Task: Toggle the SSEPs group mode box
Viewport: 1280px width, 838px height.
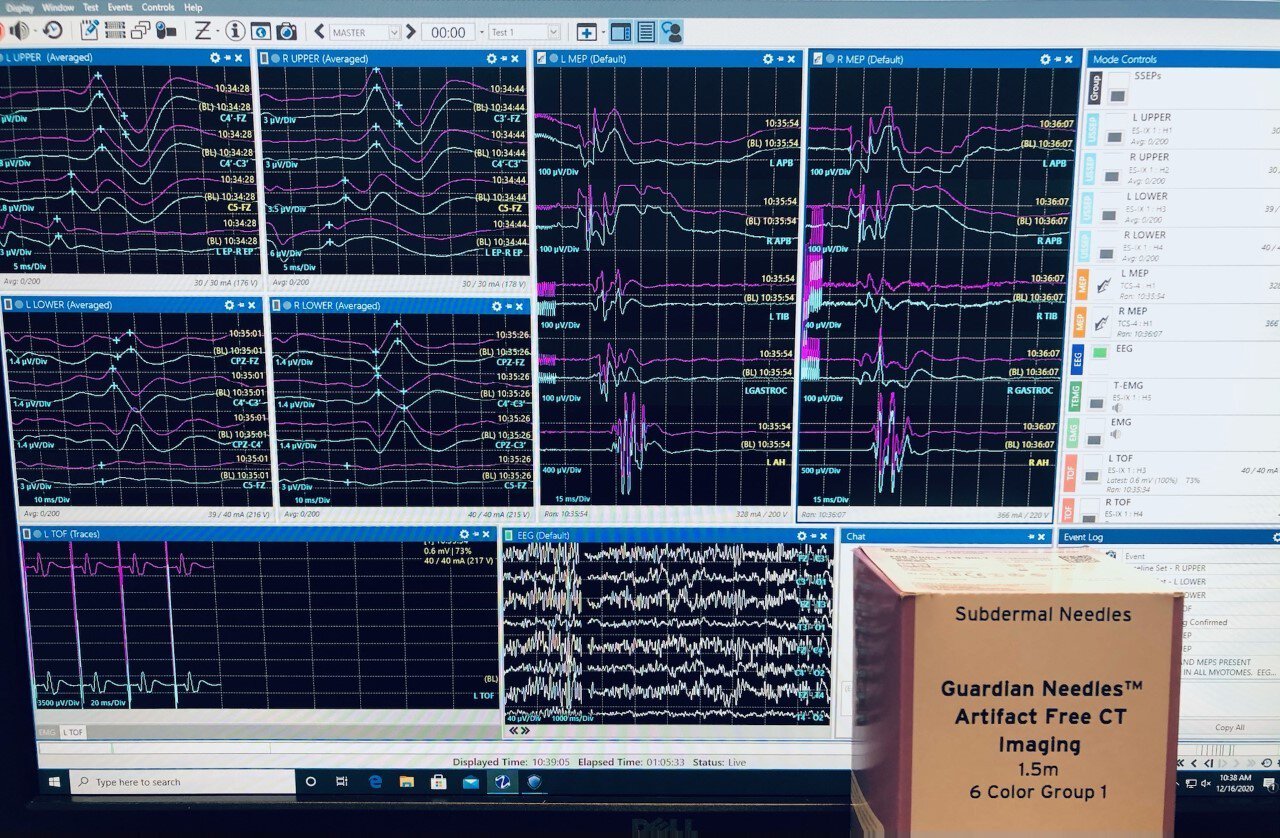Action: [x=1118, y=95]
